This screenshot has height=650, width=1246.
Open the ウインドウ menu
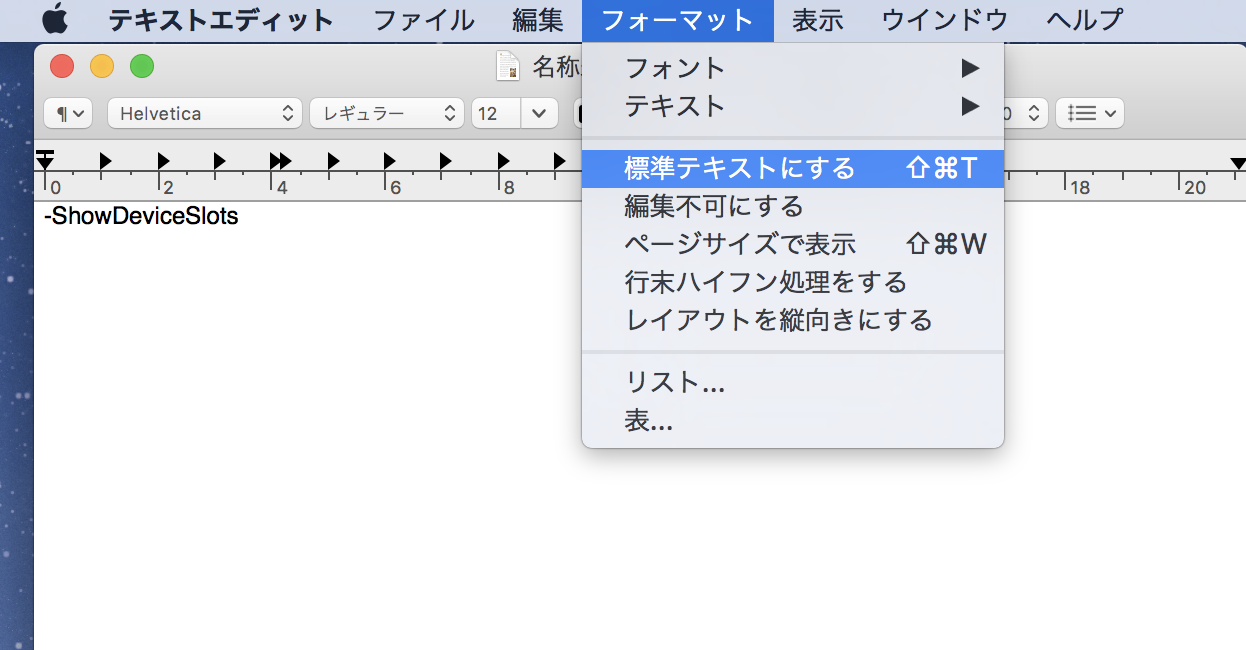[944, 19]
